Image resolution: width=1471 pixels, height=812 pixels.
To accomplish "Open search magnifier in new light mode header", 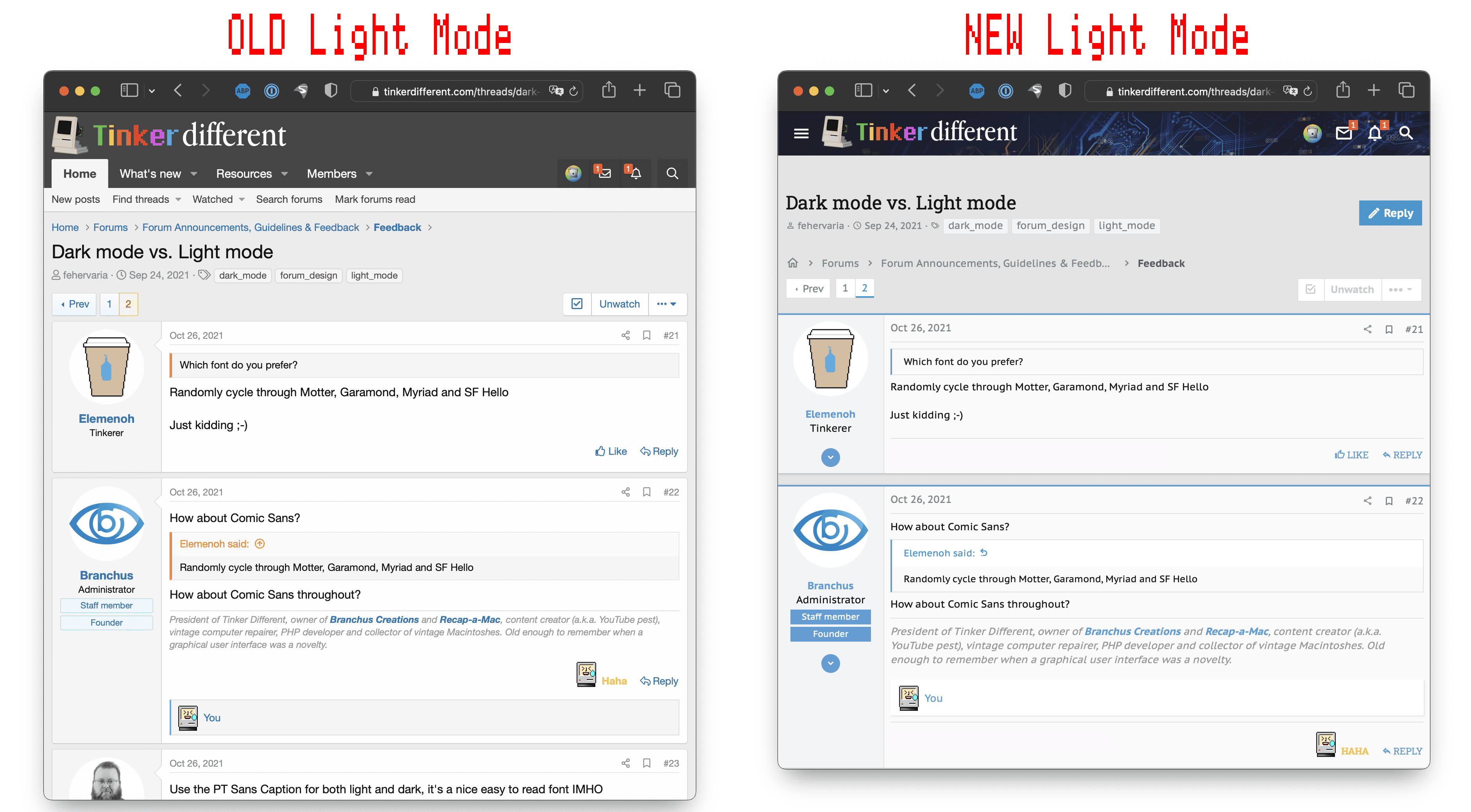I will pos(1406,133).
